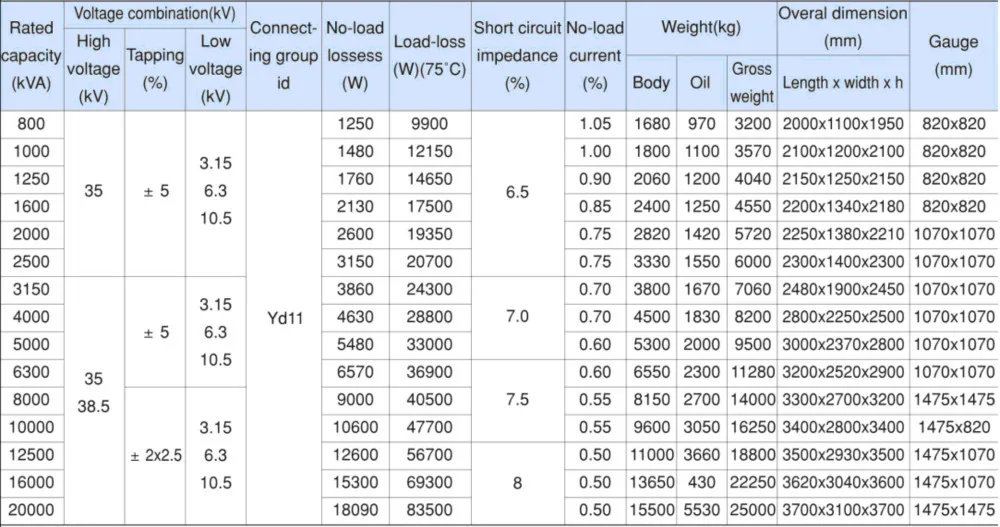Click the No-load losses (W) header
1000x527 pixels.
(x=355, y=57)
